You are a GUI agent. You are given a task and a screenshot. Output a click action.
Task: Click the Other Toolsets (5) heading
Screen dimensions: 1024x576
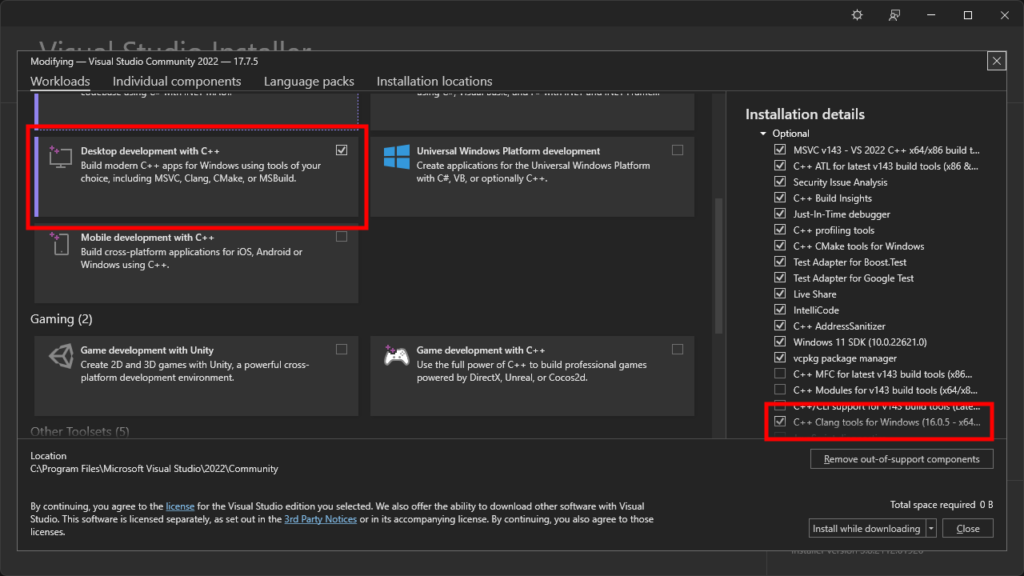pos(80,431)
